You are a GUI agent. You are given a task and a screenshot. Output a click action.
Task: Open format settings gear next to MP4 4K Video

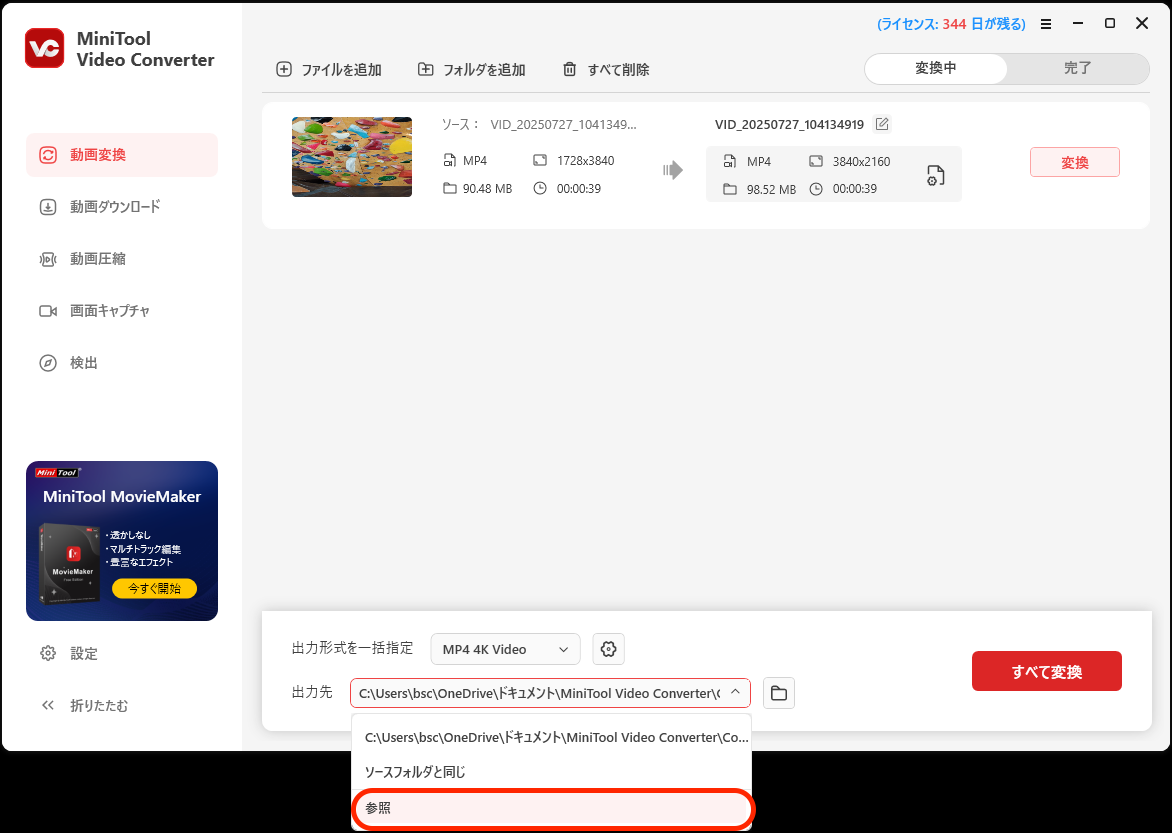[x=608, y=649]
